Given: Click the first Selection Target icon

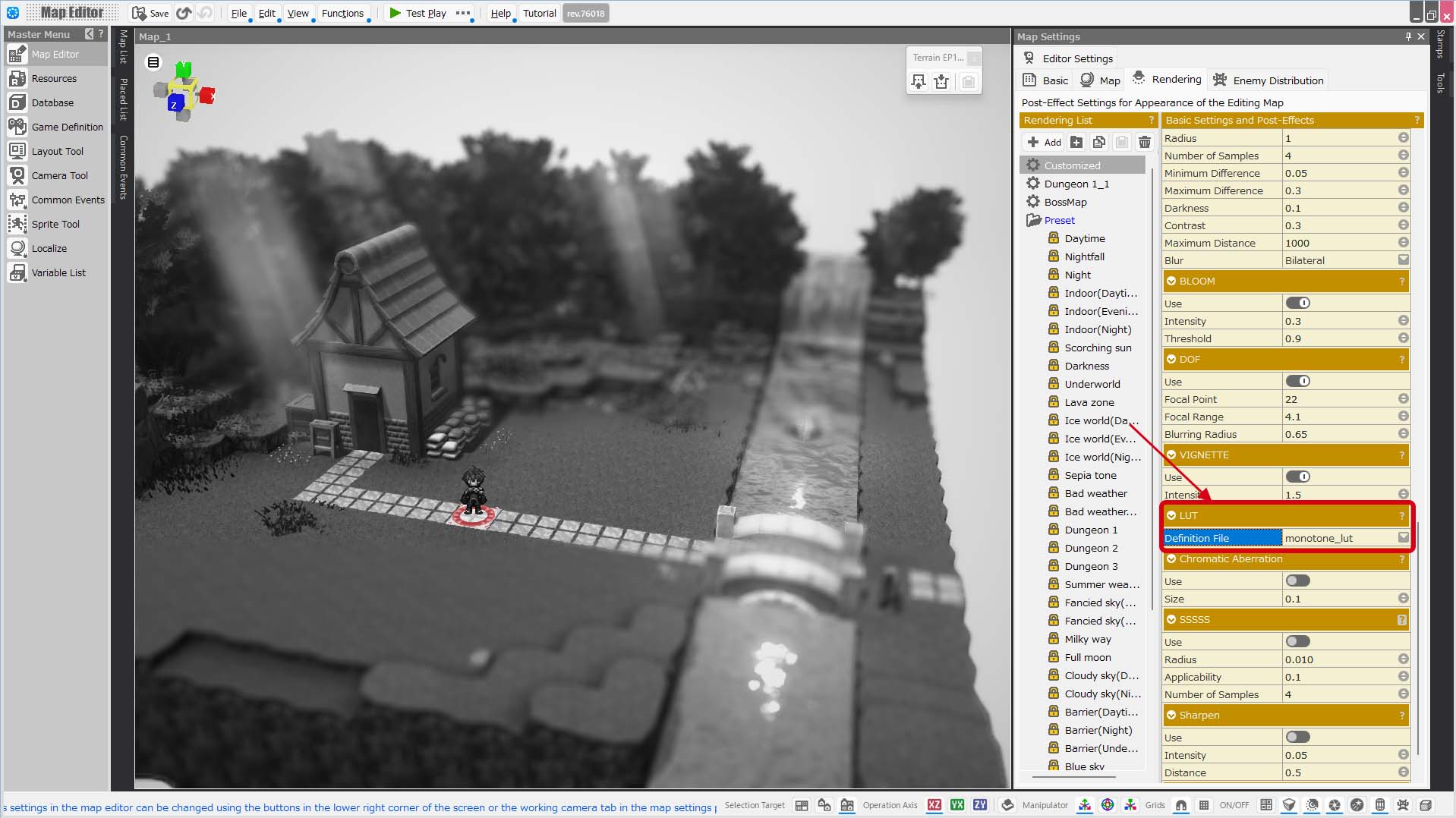Looking at the screenshot, I should pyautogui.click(x=802, y=805).
